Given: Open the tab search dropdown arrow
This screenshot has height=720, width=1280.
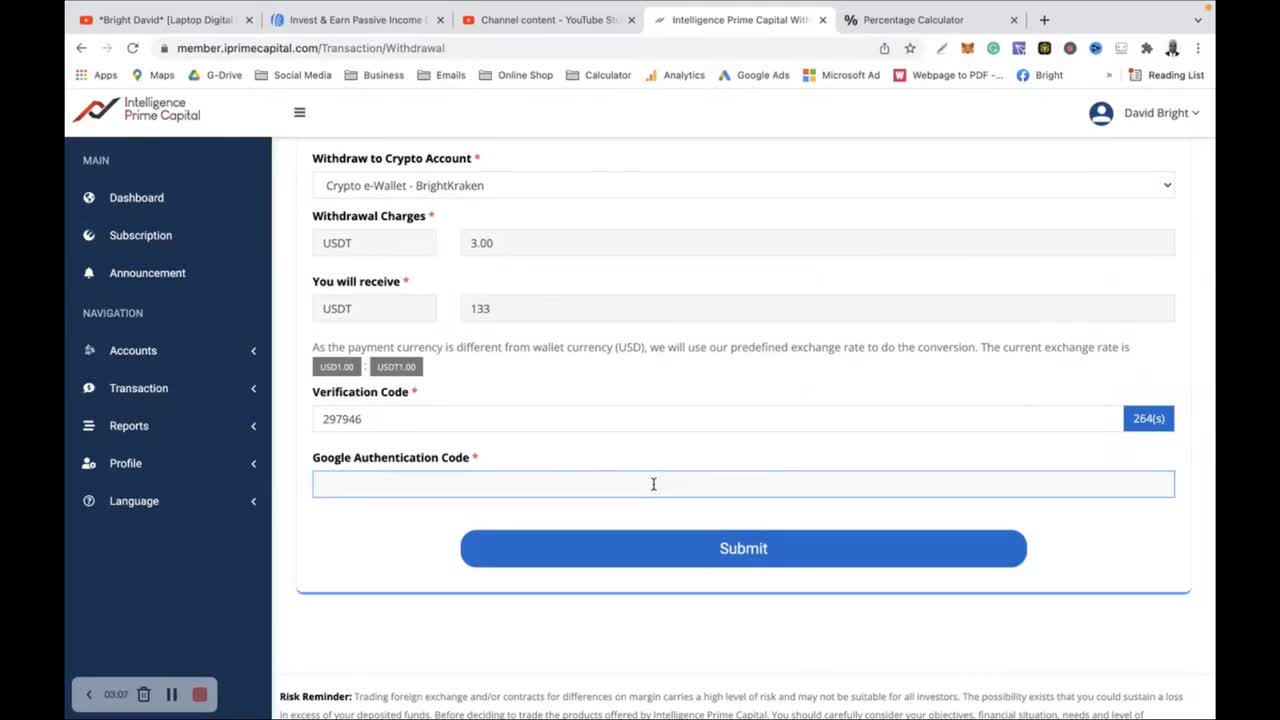Looking at the screenshot, I should point(1198,20).
